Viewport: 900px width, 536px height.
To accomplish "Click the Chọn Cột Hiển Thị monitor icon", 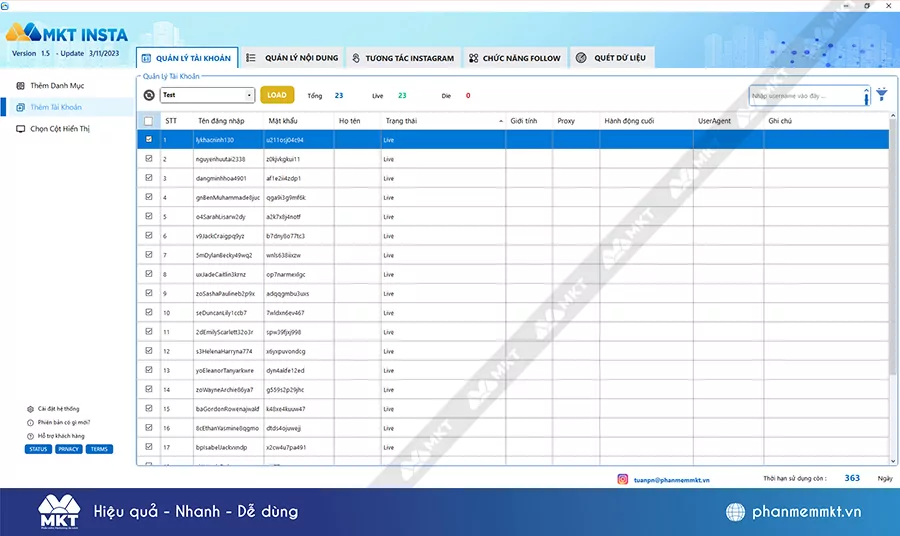I will (x=21, y=129).
